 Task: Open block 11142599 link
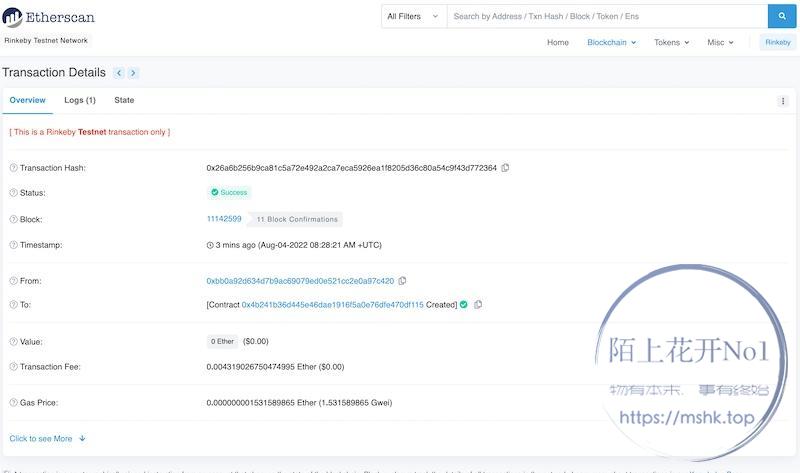click(x=224, y=219)
